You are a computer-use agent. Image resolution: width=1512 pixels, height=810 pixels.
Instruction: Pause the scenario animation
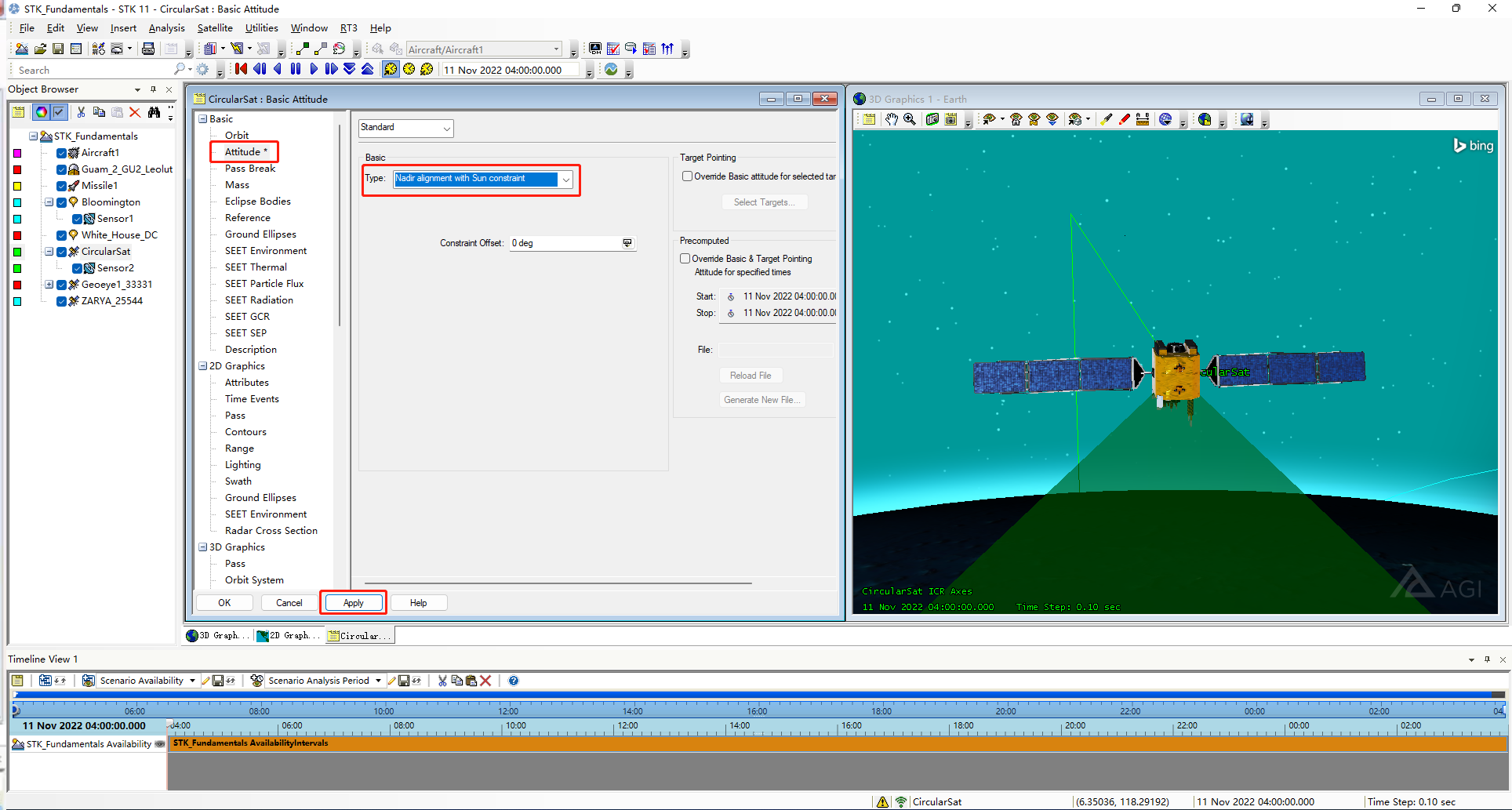click(x=296, y=69)
